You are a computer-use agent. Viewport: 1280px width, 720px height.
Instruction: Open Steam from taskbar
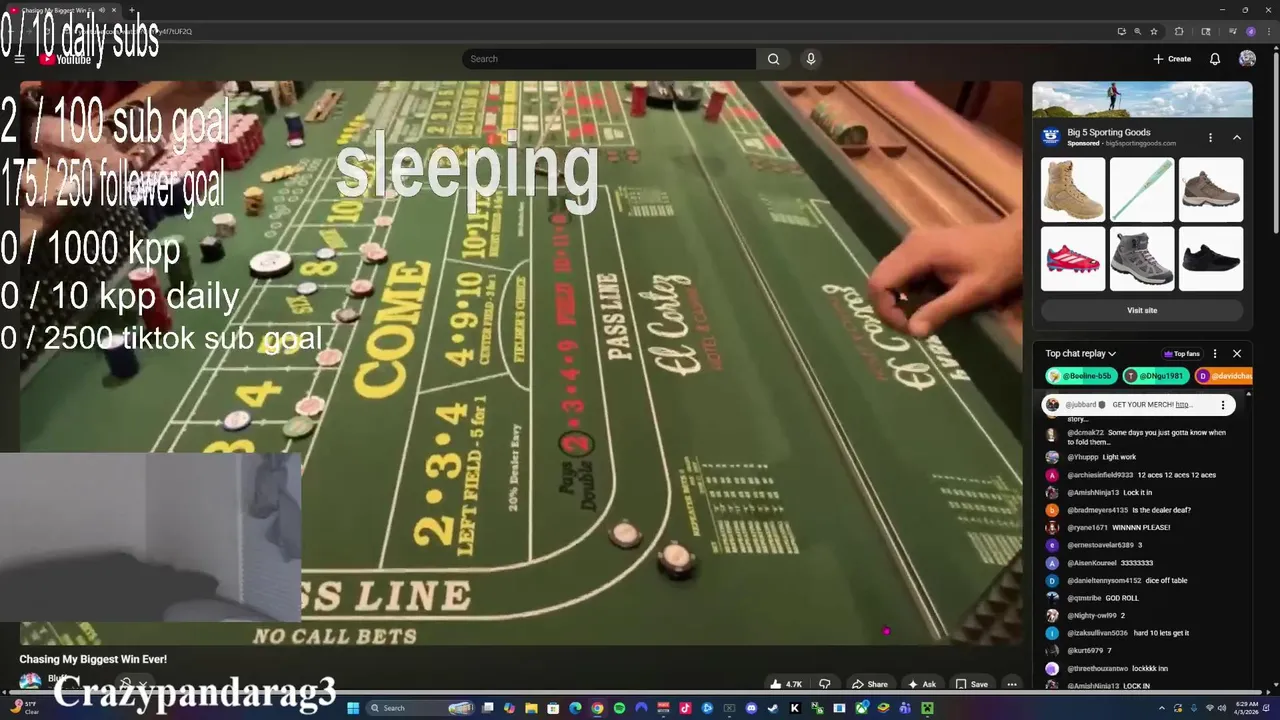(772, 708)
